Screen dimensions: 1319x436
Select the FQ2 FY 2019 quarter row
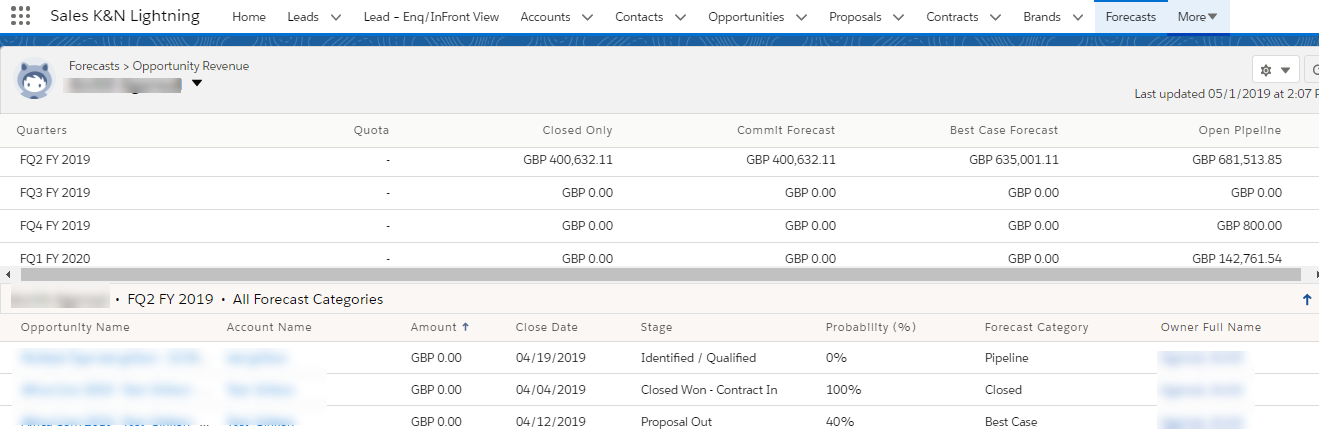tap(659, 159)
